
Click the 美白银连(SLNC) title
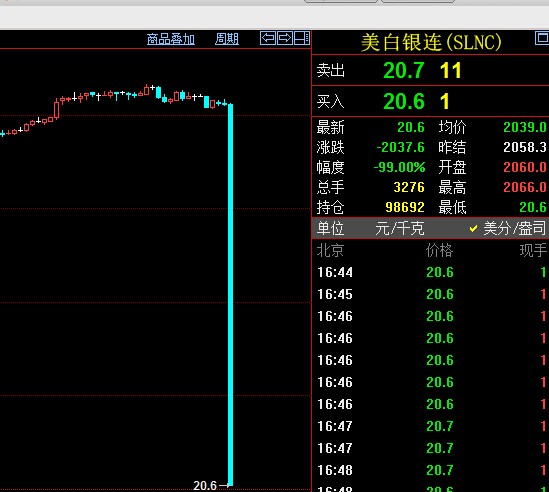tap(431, 42)
